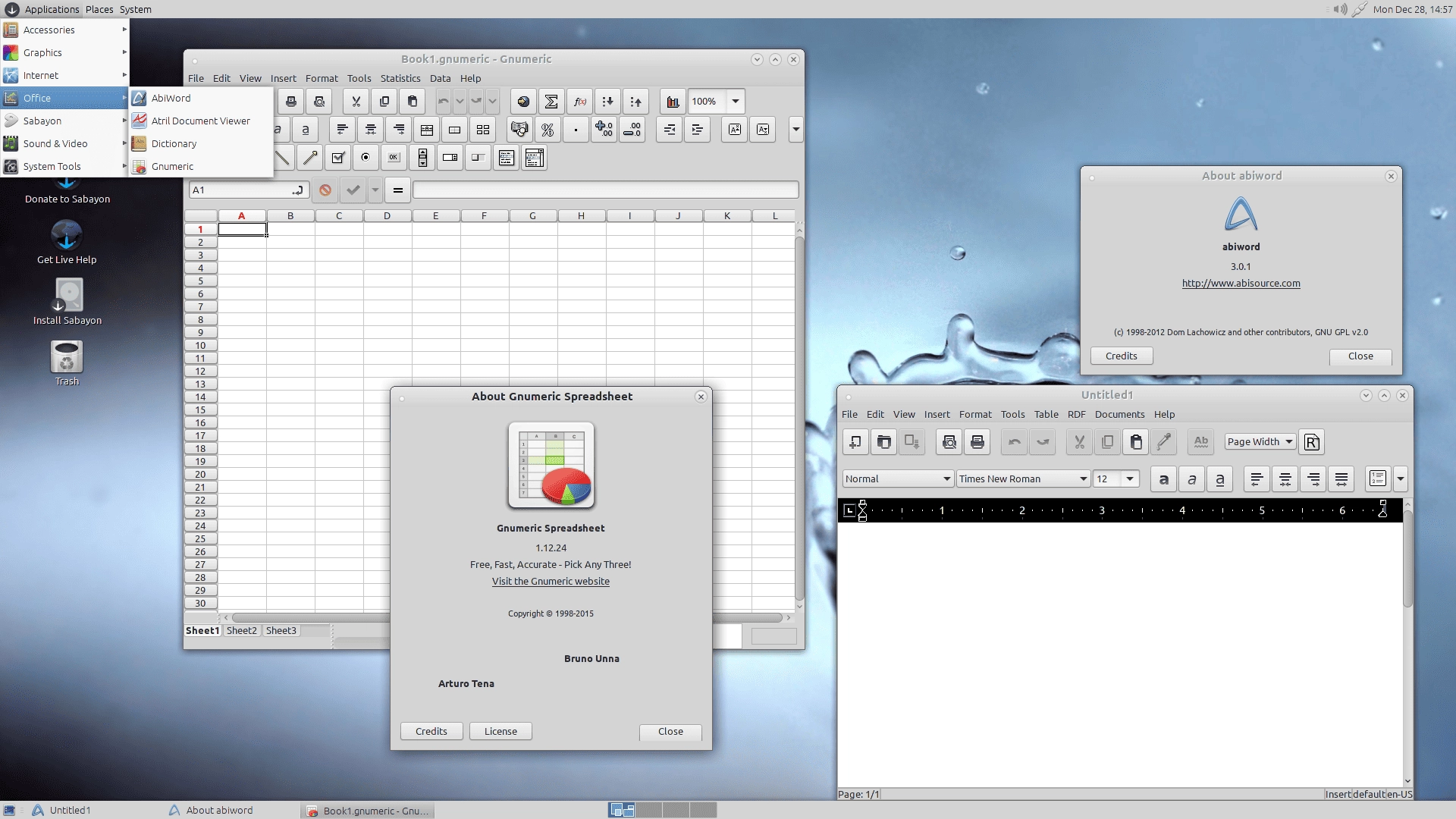
Task: Insert hyperlink via Gnumeric globe icon
Action: coord(523,102)
